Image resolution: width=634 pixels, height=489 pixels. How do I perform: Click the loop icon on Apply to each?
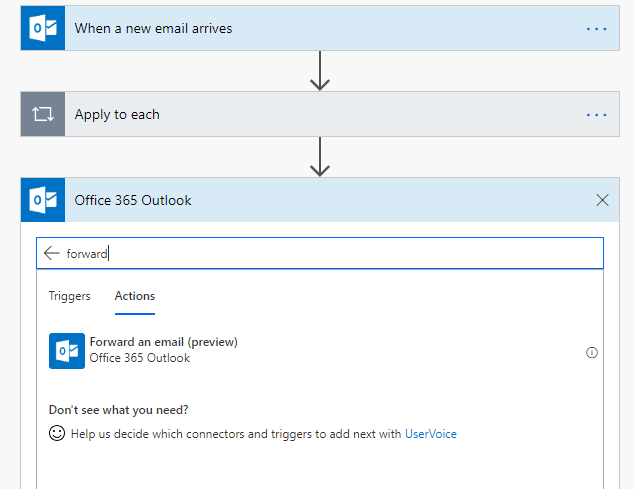[x=42, y=114]
